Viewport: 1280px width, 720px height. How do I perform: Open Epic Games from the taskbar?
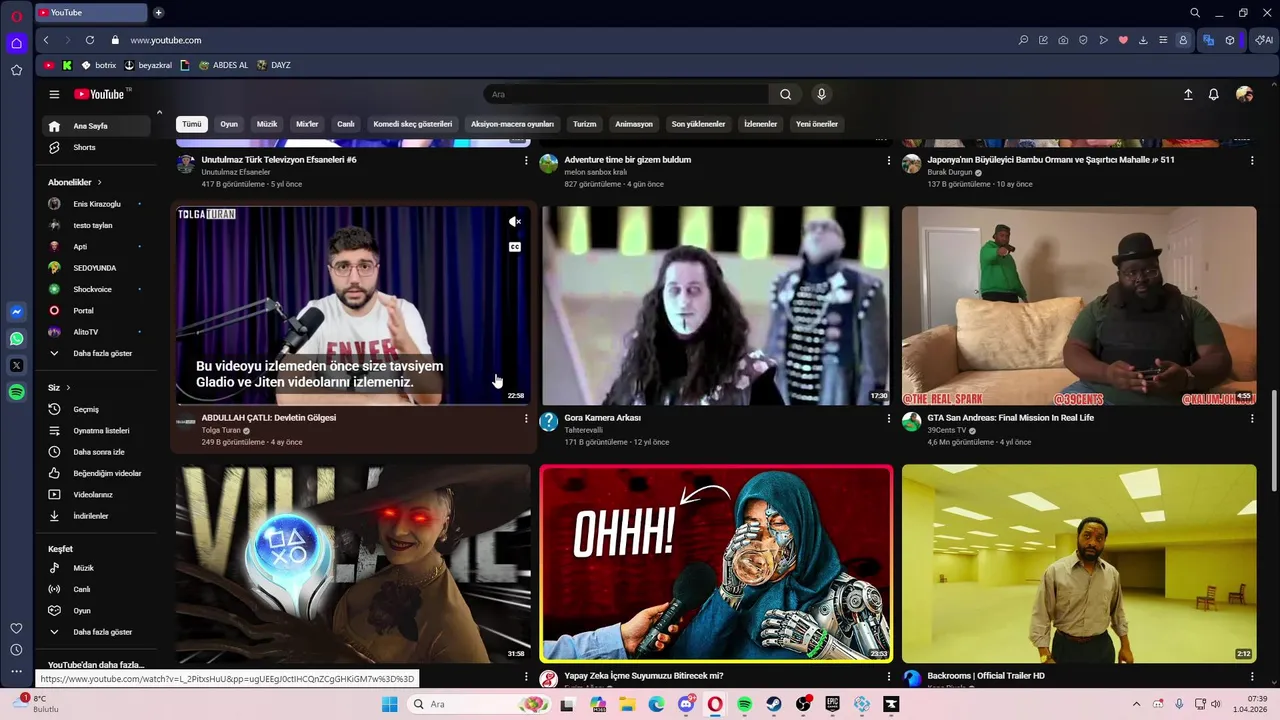point(832,704)
